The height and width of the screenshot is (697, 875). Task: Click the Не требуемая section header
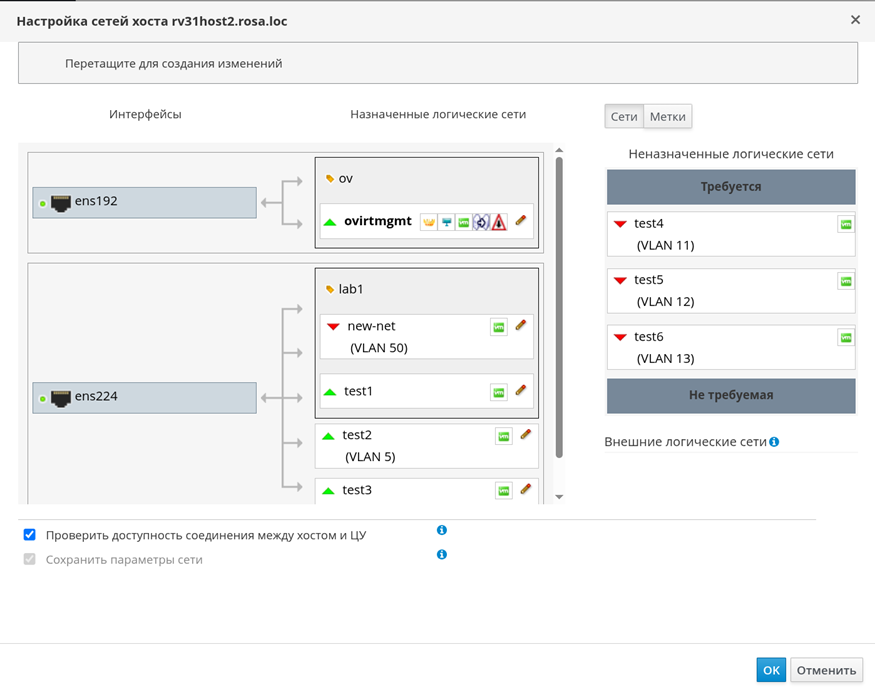pos(731,395)
